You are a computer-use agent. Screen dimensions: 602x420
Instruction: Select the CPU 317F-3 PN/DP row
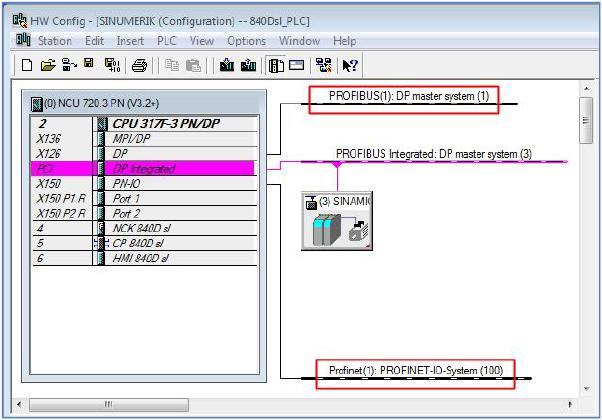tap(144, 124)
